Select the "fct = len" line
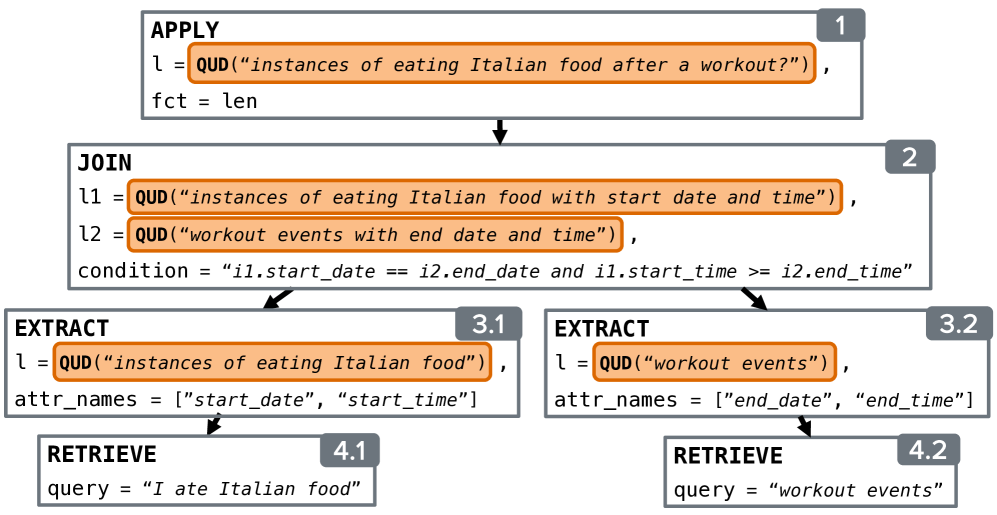997x515 pixels. [204, 100]
